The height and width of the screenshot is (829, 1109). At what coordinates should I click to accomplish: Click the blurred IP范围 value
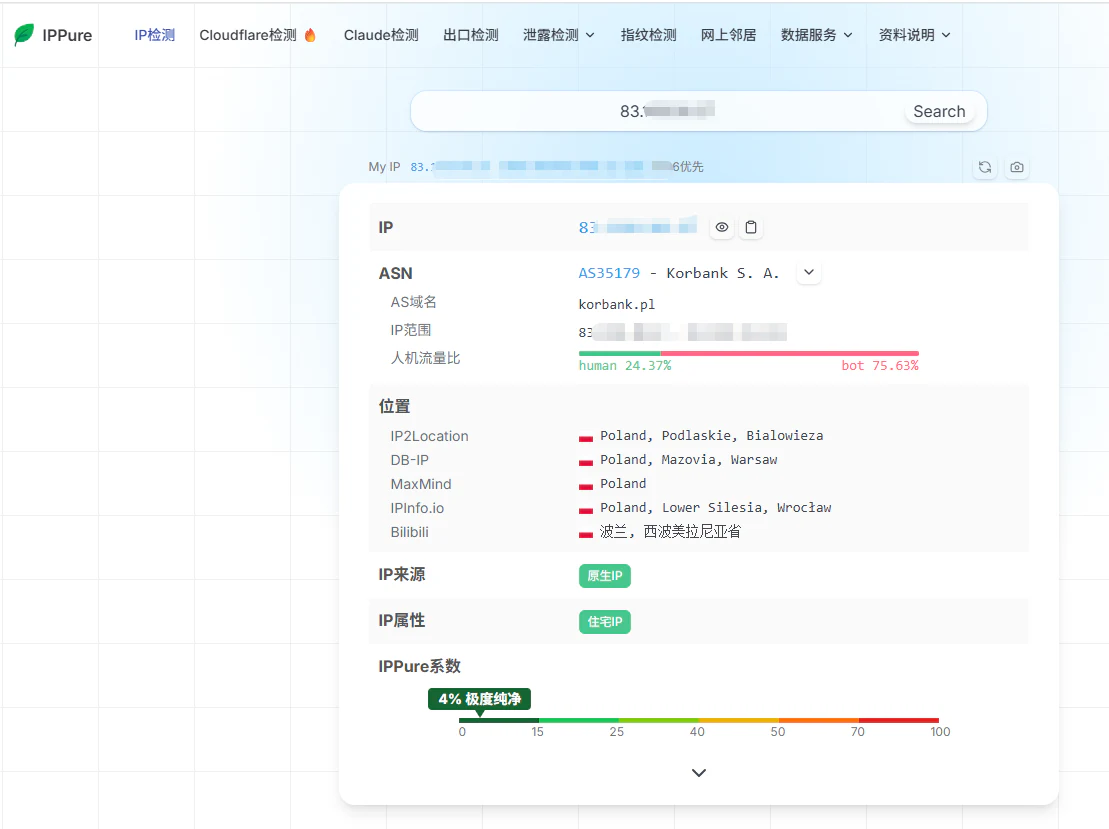(683, 332)
